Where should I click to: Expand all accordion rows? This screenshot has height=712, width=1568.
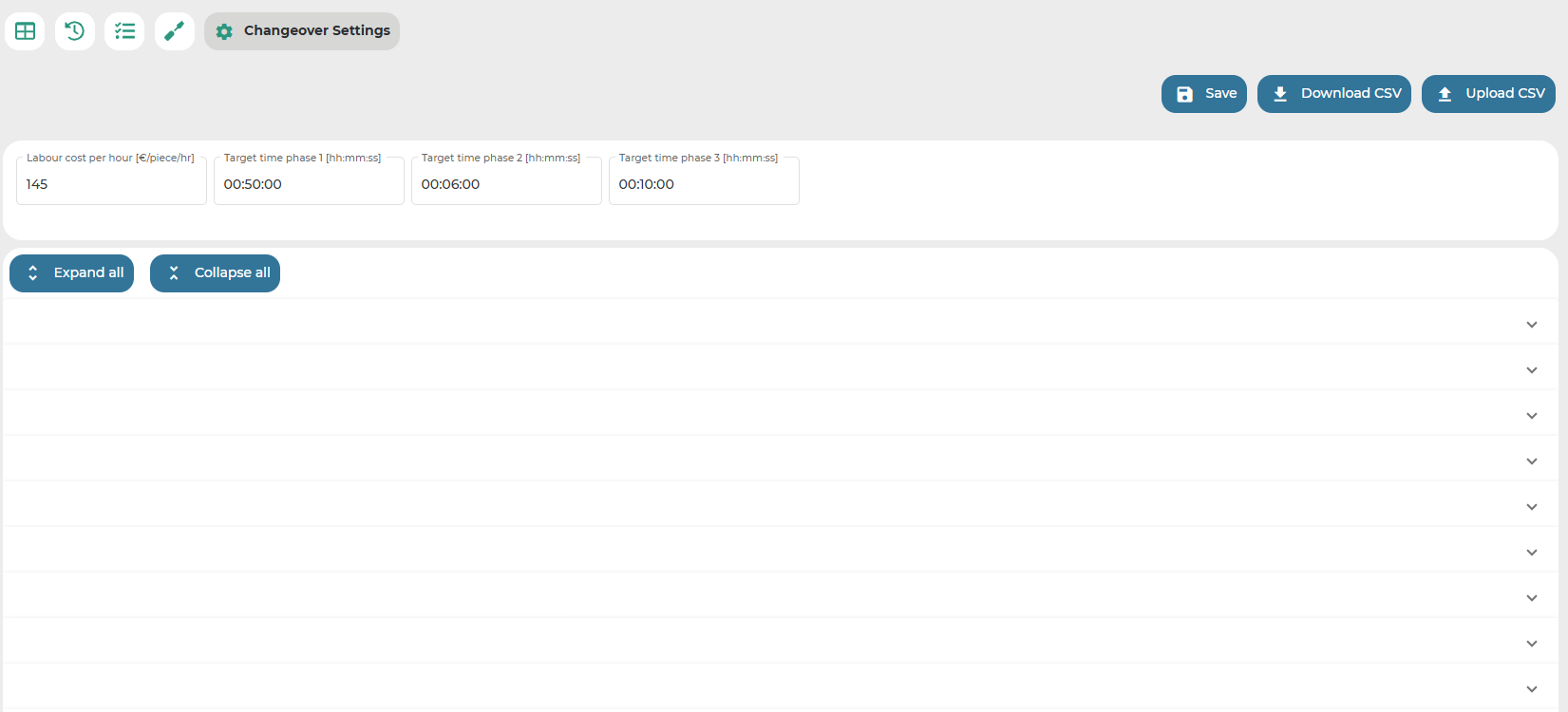(x=72, y=273)
